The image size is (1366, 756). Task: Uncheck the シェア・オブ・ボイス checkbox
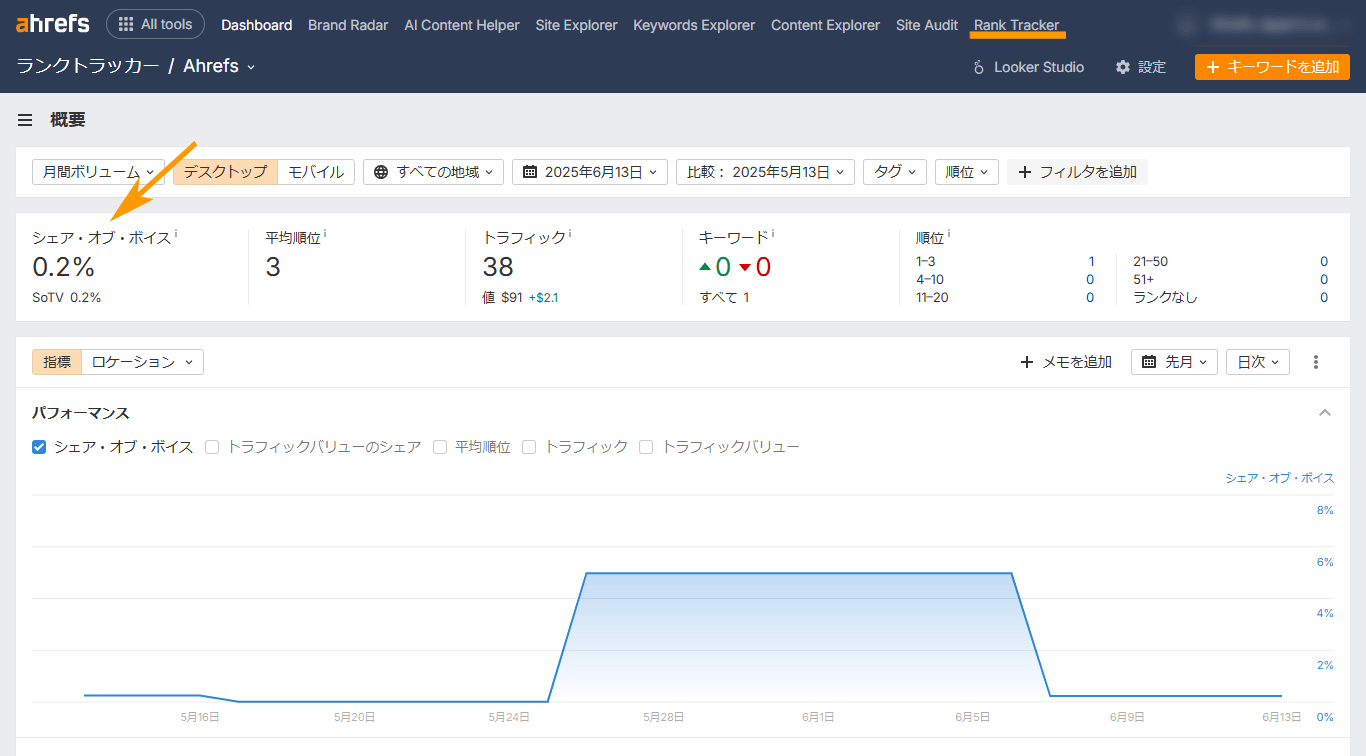coord(38,447)
